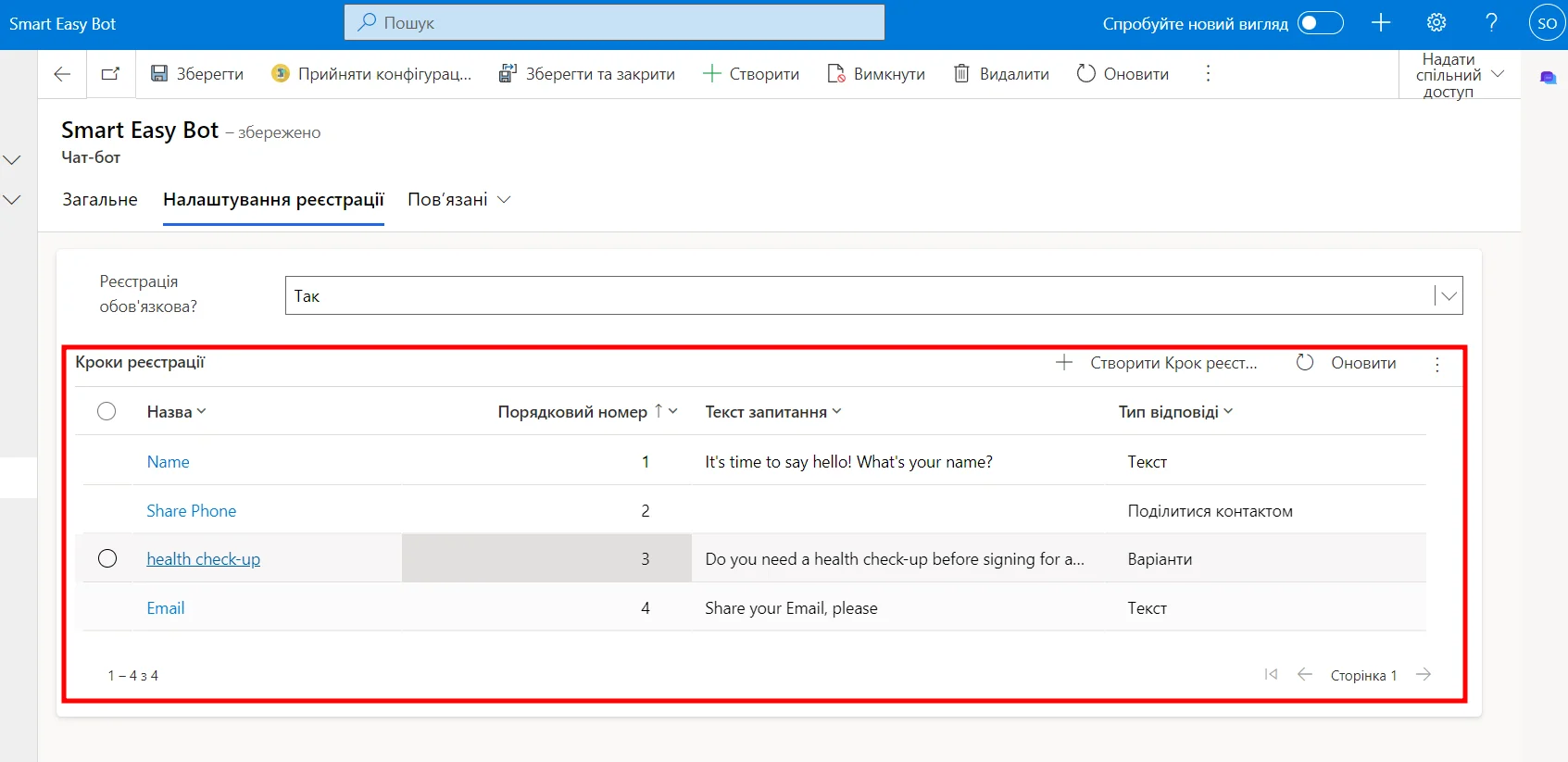The image size is (1568, 762).
Task: Open the help question mark icon
Action: coord(1491,23)
